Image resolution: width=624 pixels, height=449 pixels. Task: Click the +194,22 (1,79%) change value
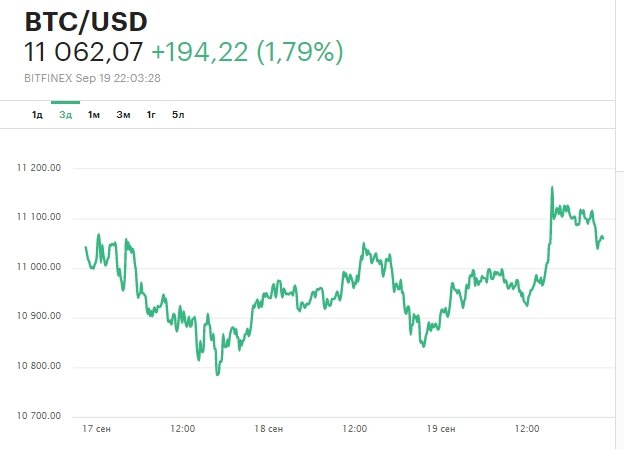(x=257, y=53)
